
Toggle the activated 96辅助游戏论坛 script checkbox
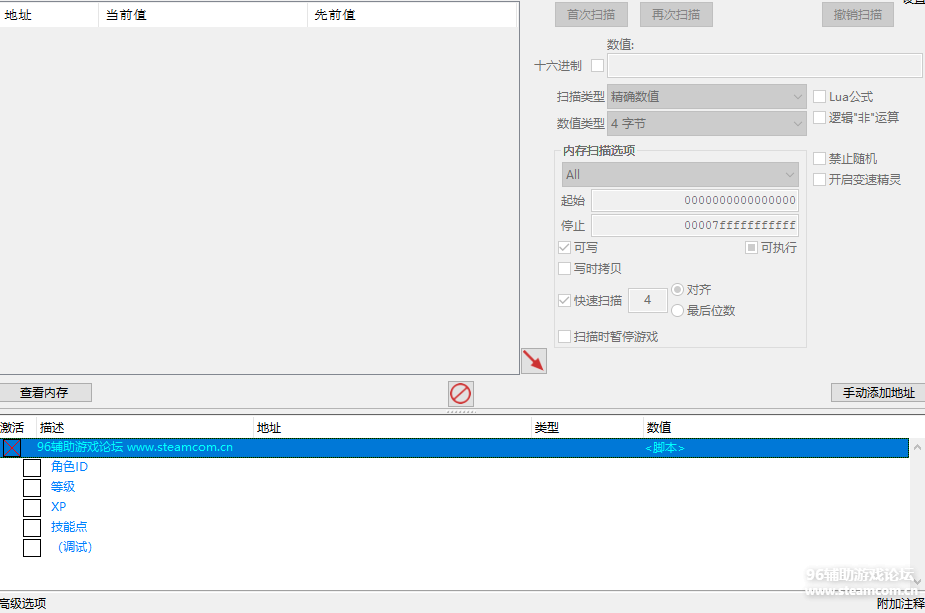(12, 448)
